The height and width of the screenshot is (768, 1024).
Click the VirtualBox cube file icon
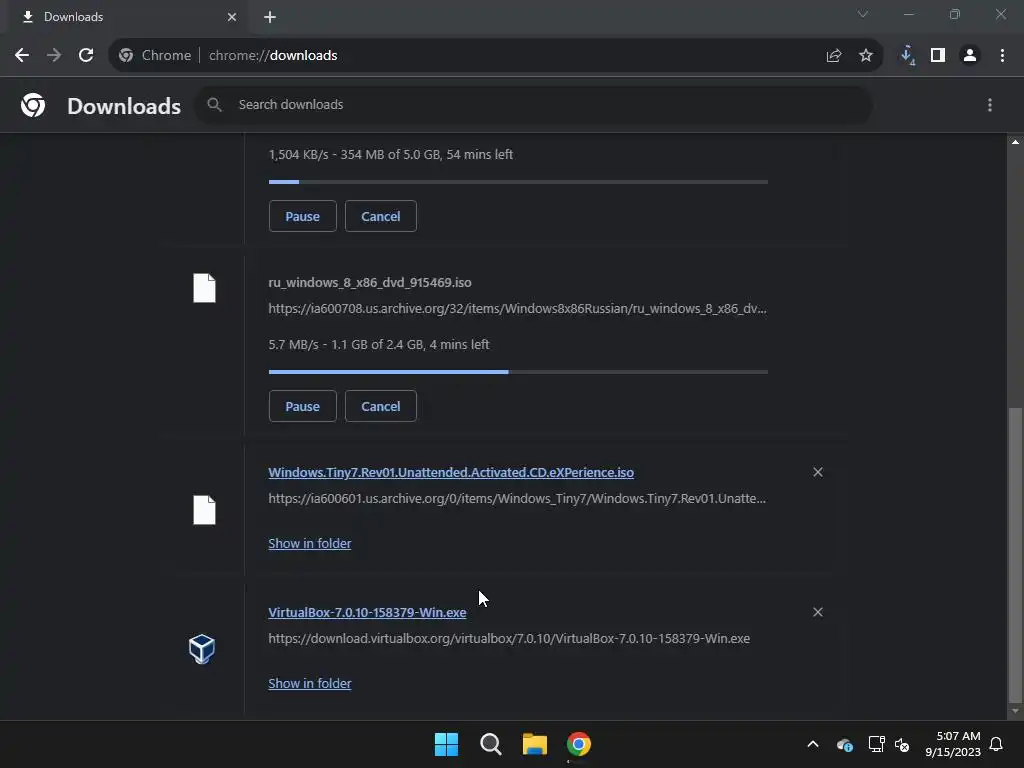202,649
